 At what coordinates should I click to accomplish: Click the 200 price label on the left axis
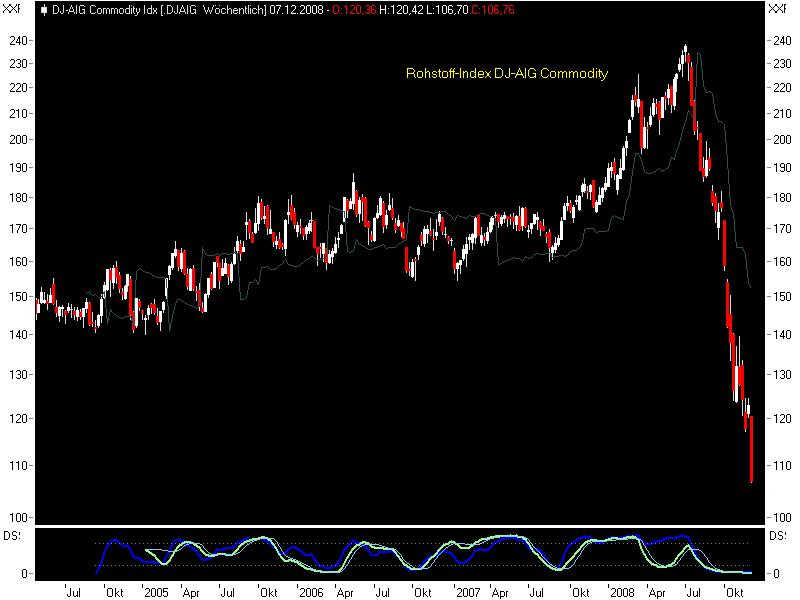pyautogui.click(x=18, y=140)
